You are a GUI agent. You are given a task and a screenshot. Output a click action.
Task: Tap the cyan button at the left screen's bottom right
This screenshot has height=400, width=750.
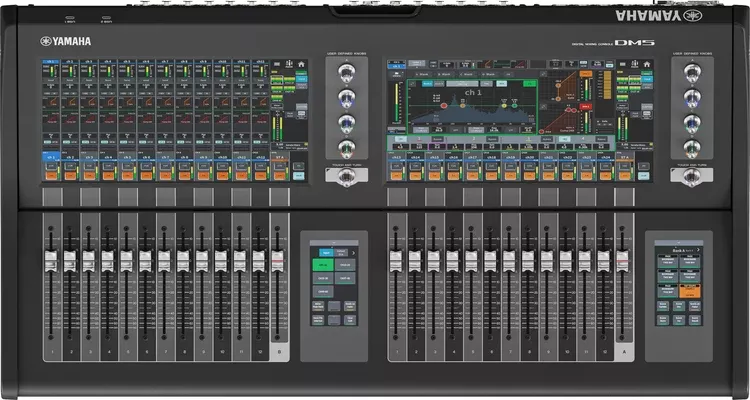(298, 176)
